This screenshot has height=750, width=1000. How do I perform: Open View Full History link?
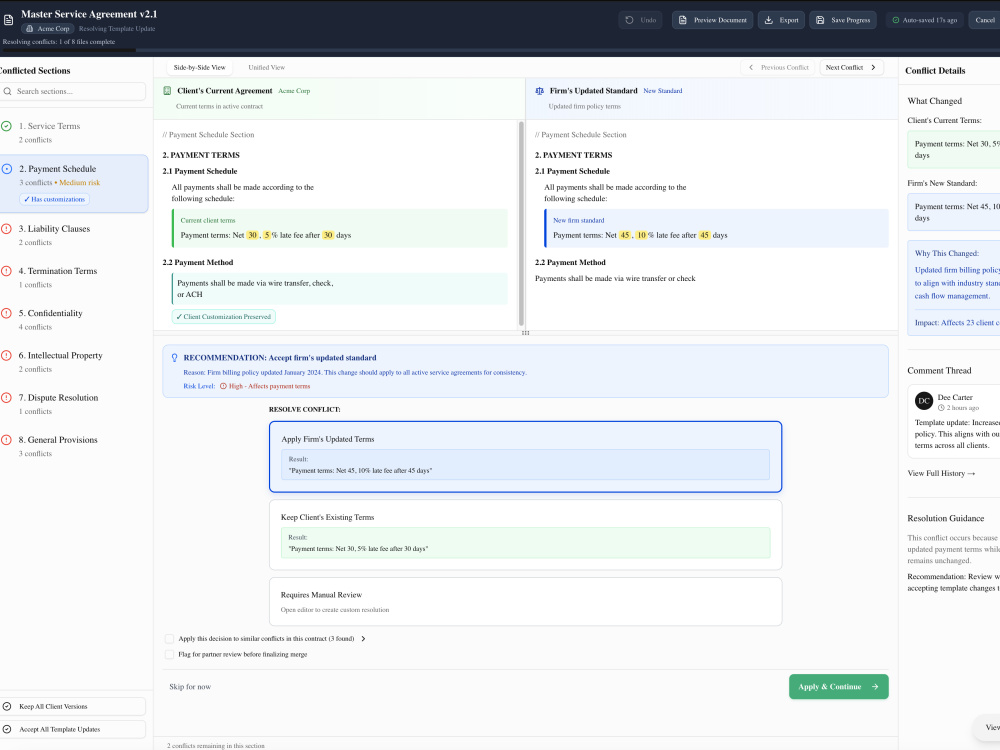click(941, 473)
